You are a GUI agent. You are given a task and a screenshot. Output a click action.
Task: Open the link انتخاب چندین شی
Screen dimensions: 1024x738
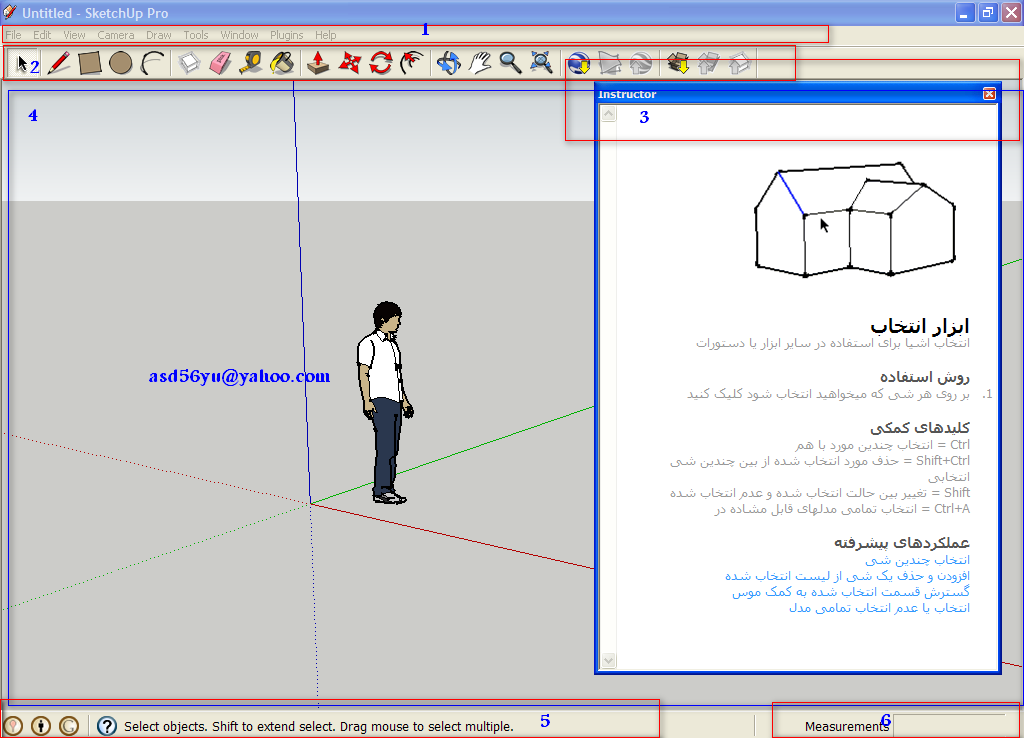(918, 560)
